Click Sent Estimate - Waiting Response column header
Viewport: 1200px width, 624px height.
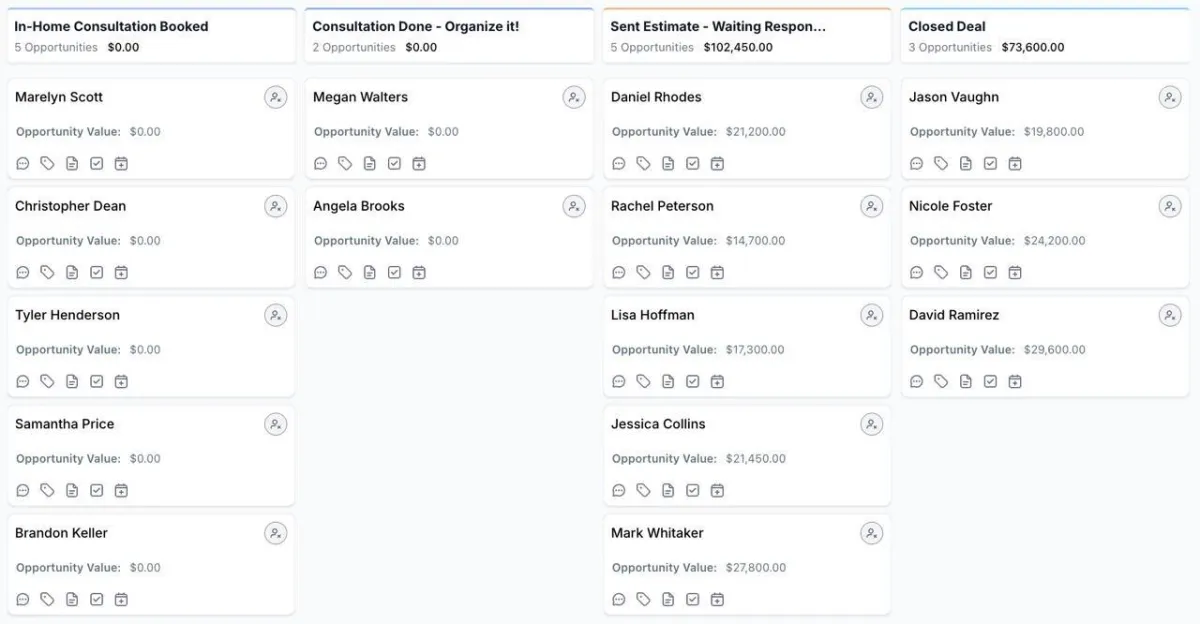pos(718,27)
